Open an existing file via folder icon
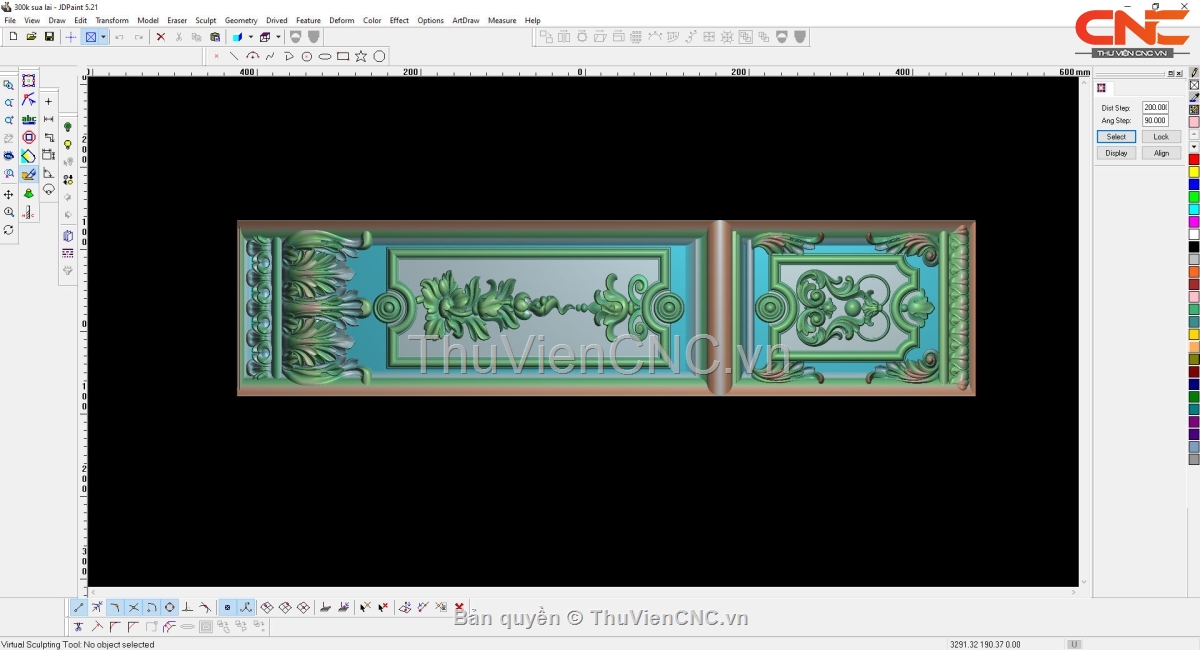This screenshot has width=1200, height=650. [x=31, y=37]
